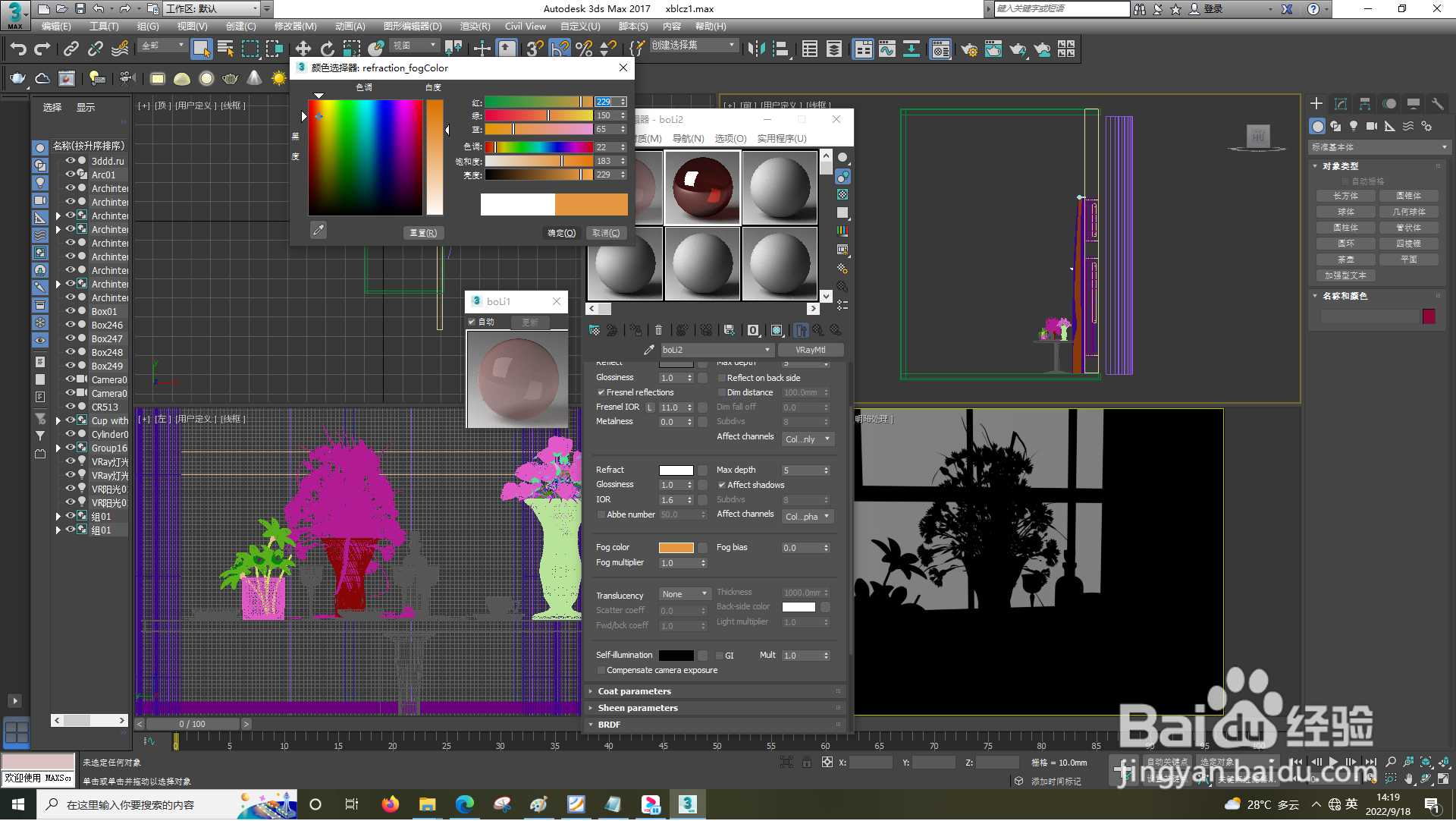Hide the Box246 object via eye icon
The width and height of the screenshot is (1456, 821).
click(x=71, y=326)
